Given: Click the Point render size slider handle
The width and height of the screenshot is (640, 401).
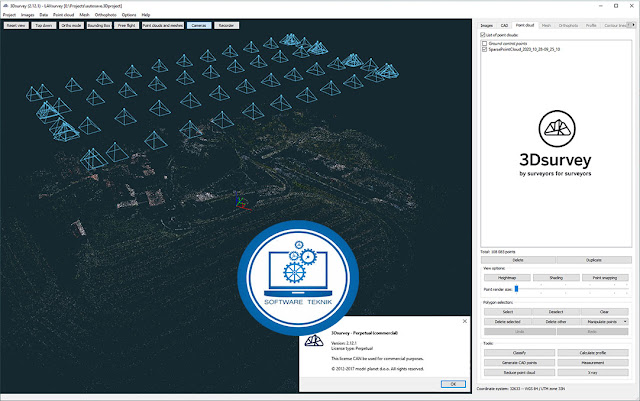Looking at the screenshot, I should pos(516,289).
